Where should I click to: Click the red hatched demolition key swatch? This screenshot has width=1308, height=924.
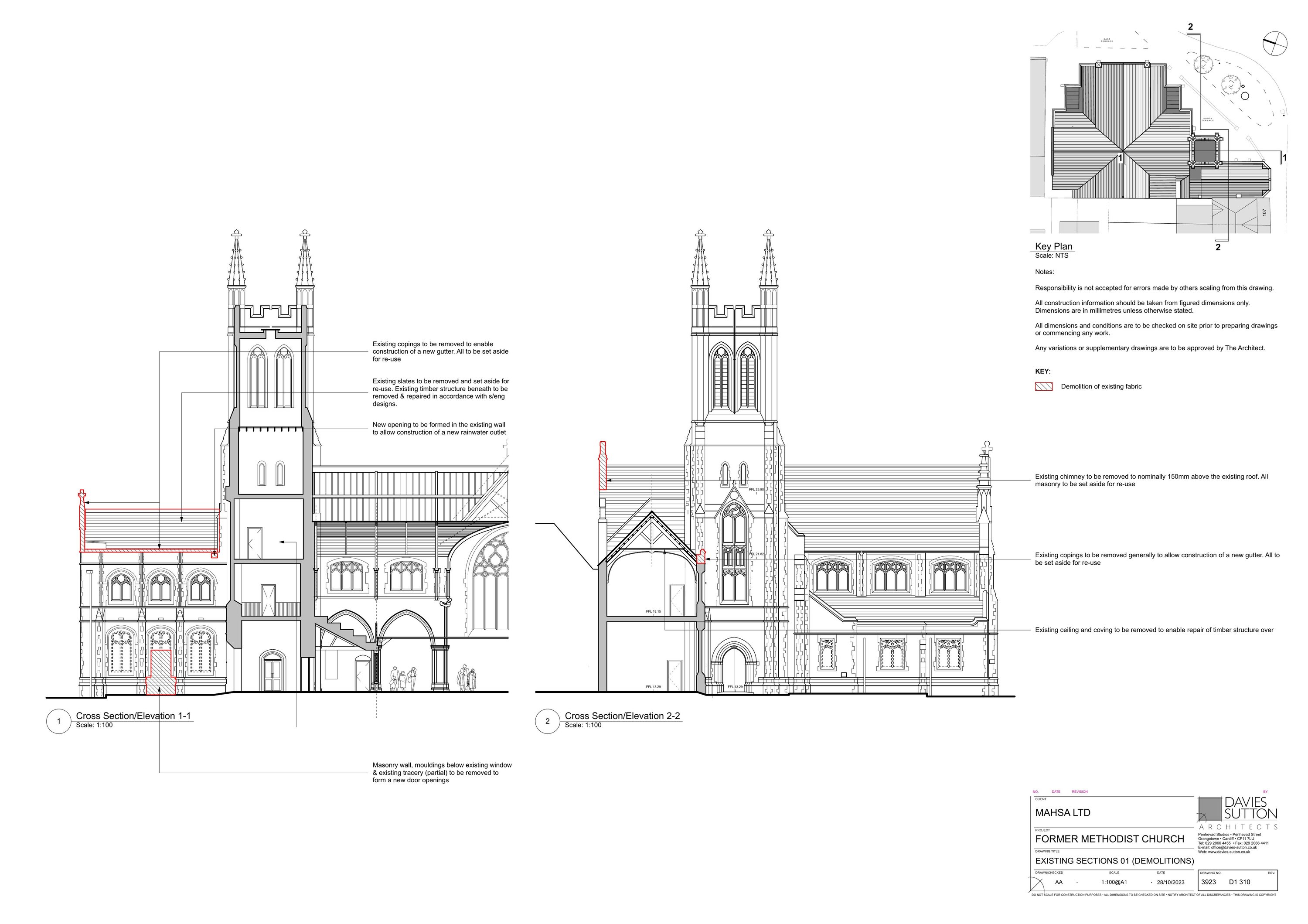coord(1044,386)
